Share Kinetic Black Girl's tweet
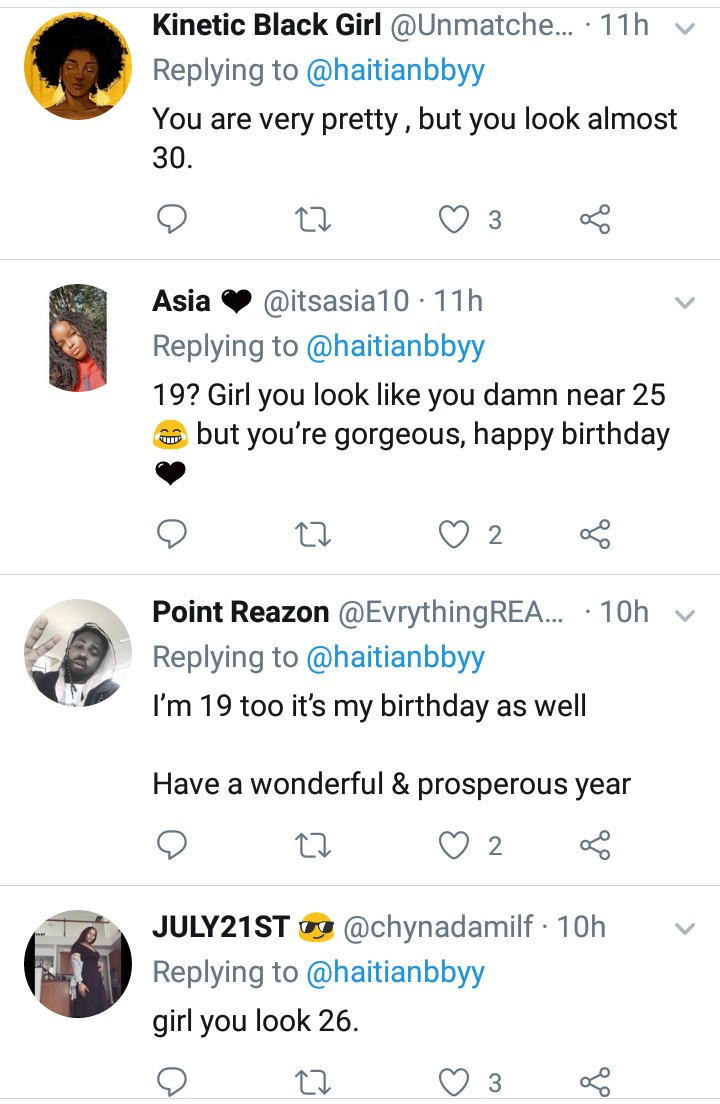This screenshot has height=1104, width=720. pyautogui.click(x=595, y=219)
